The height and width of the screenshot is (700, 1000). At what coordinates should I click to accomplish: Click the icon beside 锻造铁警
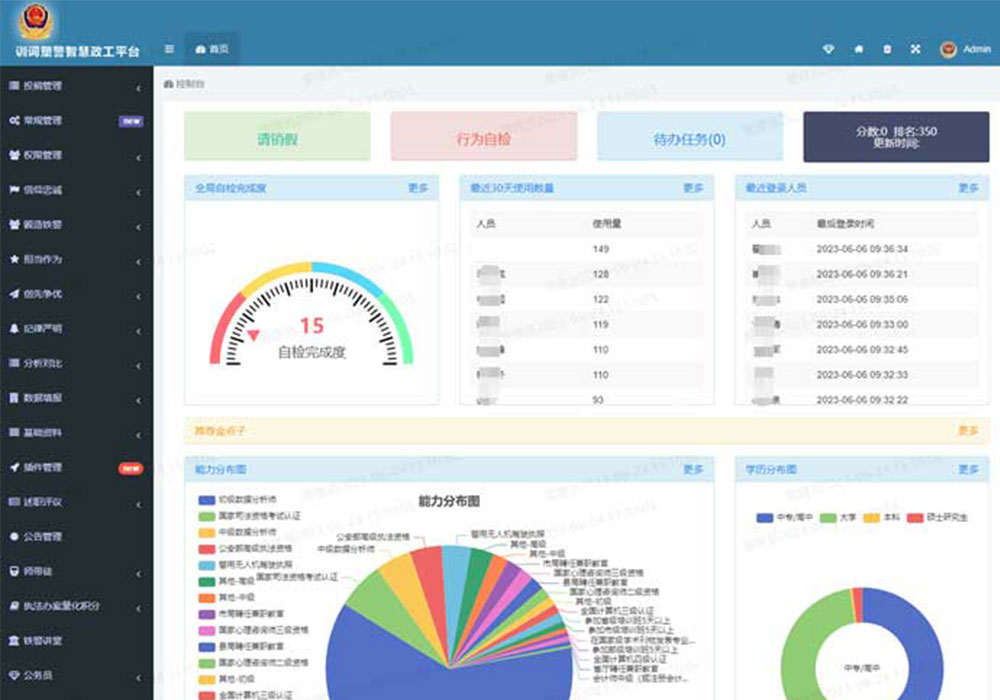point(14,224)
